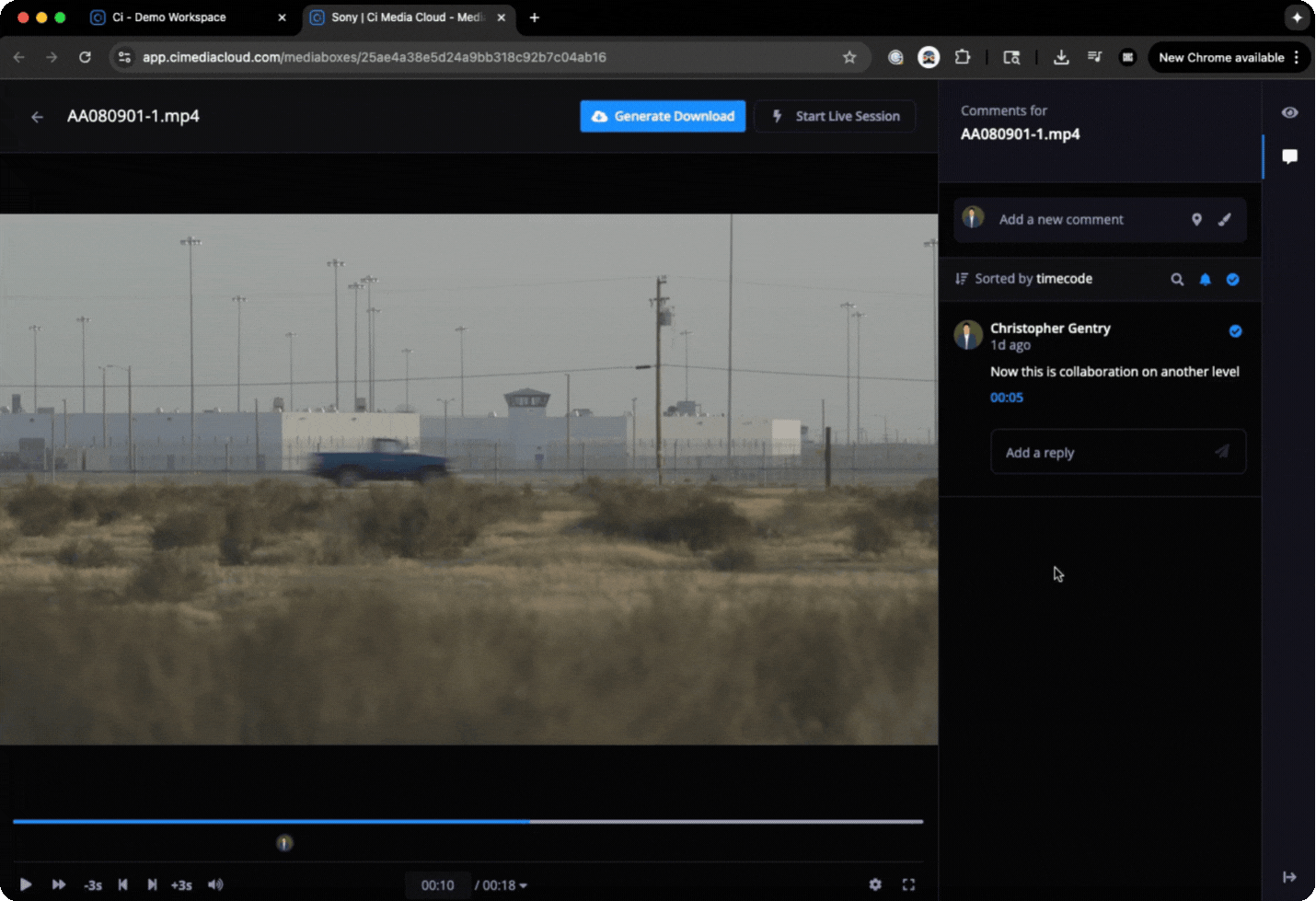This screenshot has width=1316, height=901.
Task: Click the New Chrome available button
Action: point(1229,57)
